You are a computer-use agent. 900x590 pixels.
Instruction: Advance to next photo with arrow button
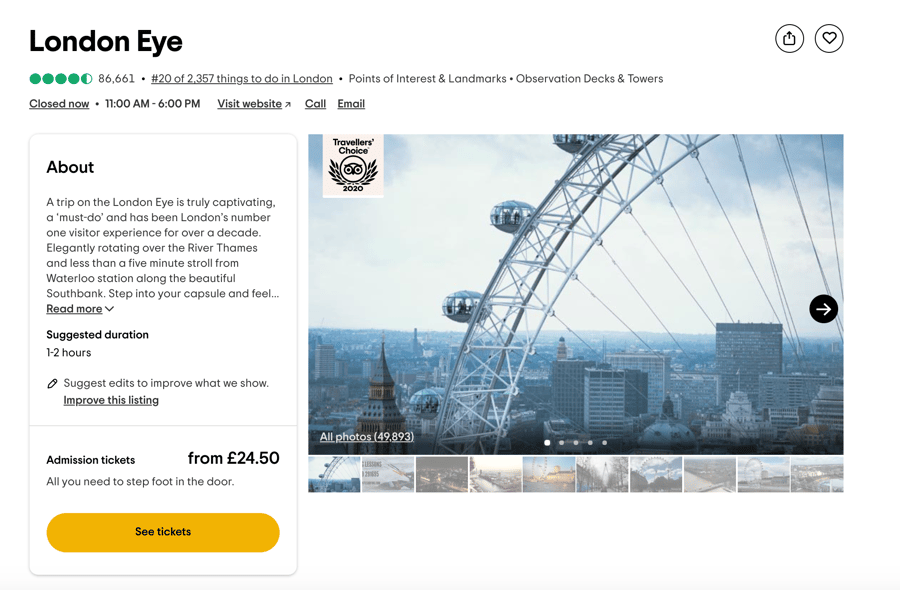[x=823, y=309]
